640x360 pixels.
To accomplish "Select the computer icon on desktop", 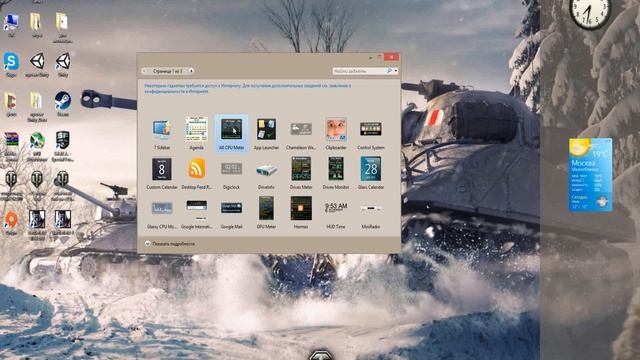I will point(11,25).
